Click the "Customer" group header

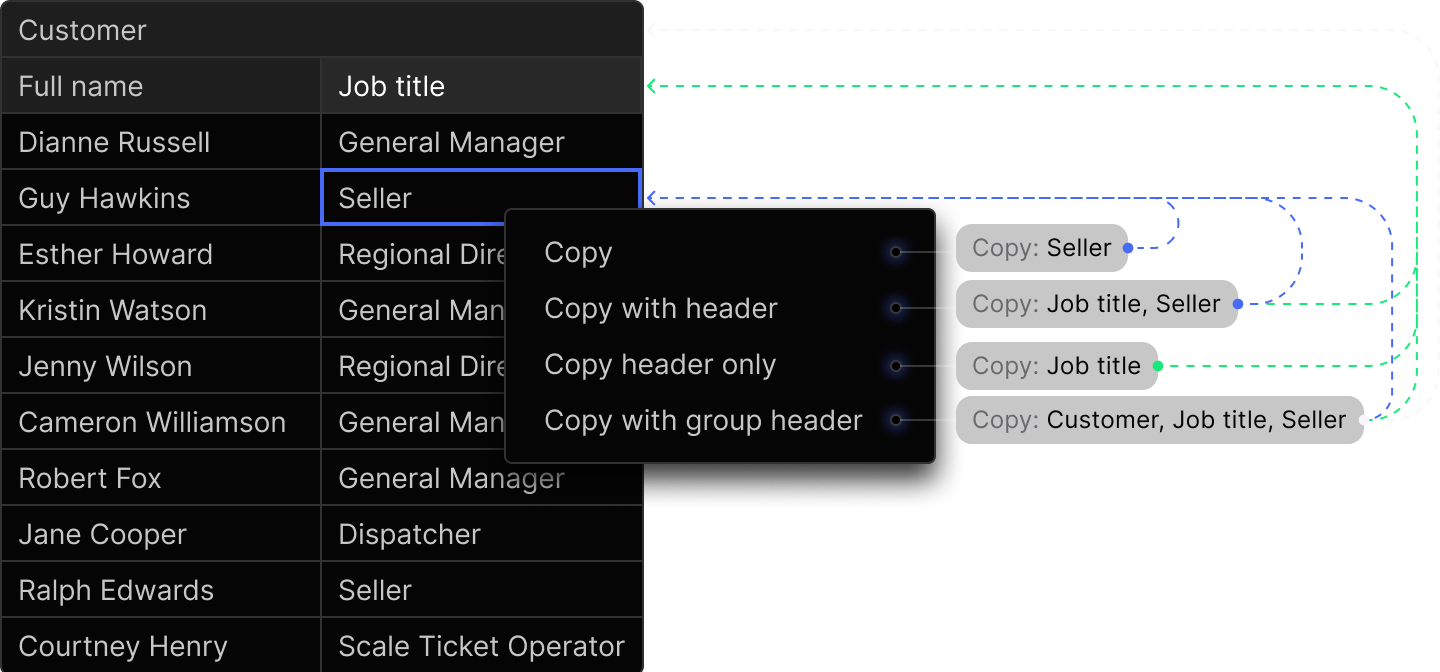tap(82, 30)
